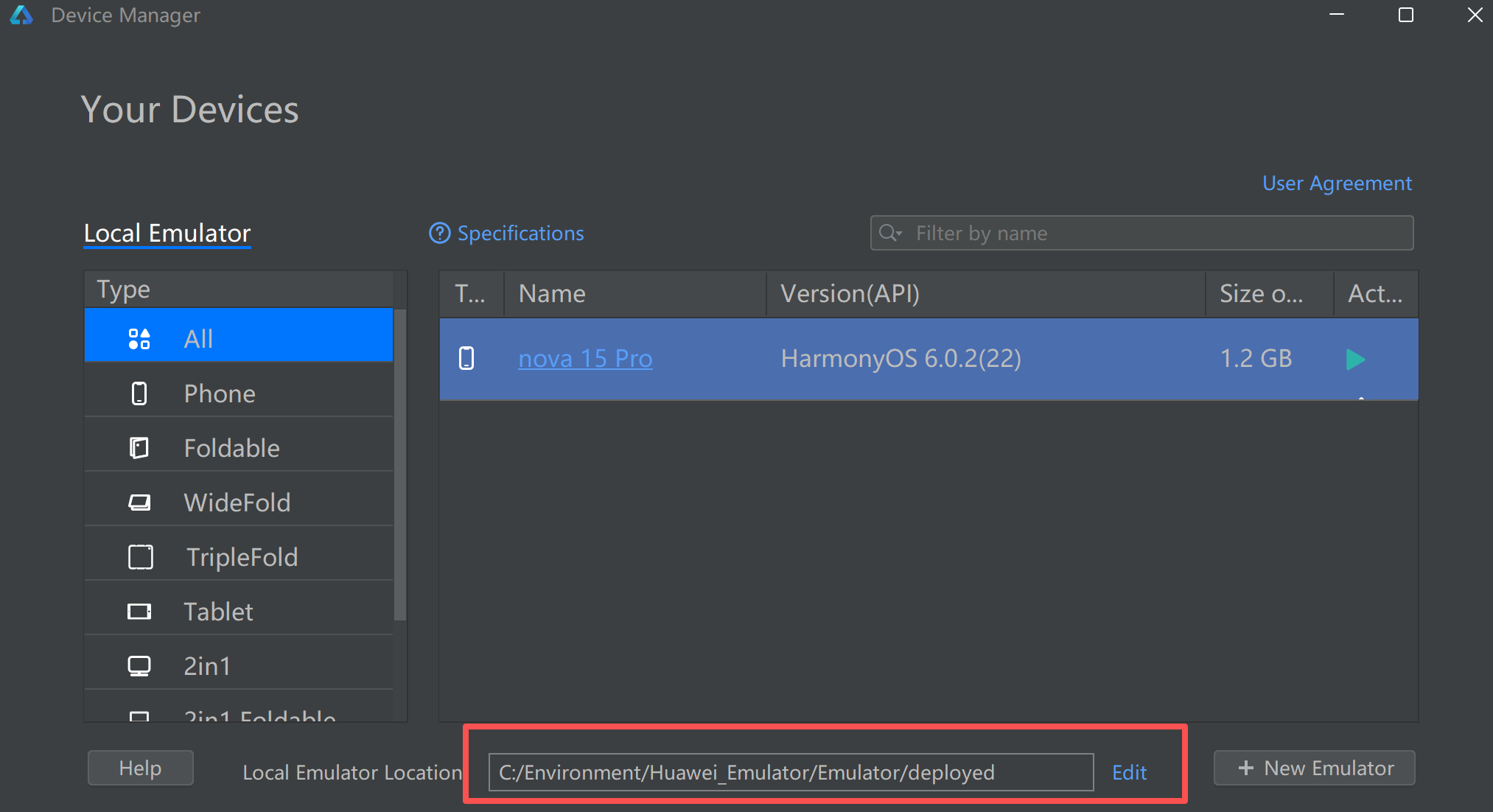Select the All device type icon

point(139,339)
